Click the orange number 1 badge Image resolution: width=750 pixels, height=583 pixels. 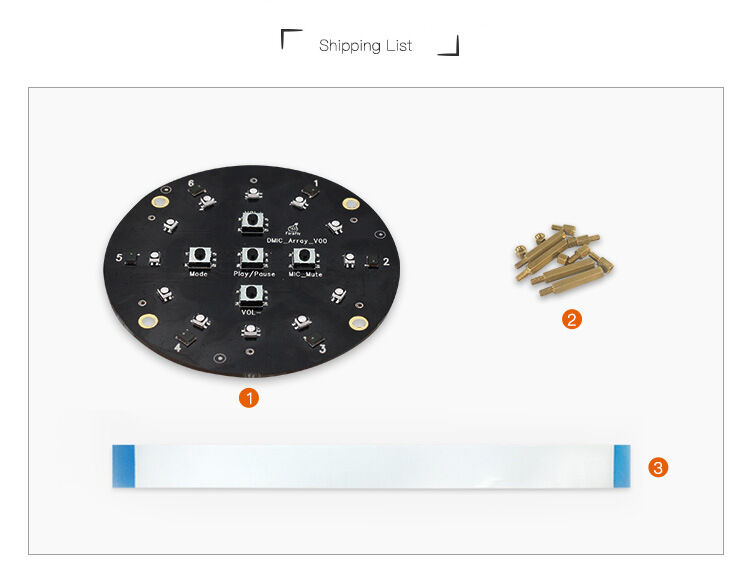[249, 398]
